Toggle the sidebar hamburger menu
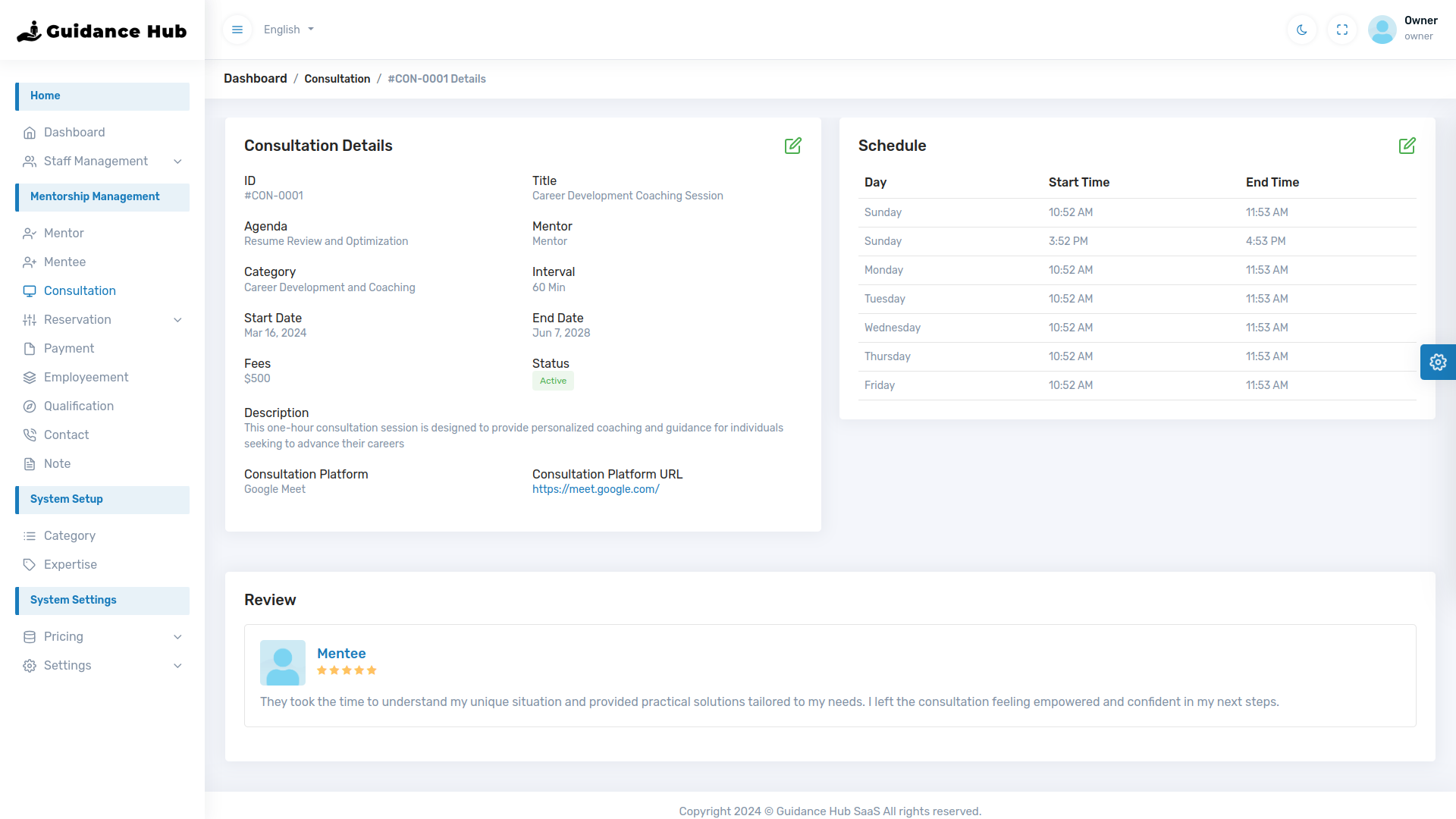 pos(237,30)
